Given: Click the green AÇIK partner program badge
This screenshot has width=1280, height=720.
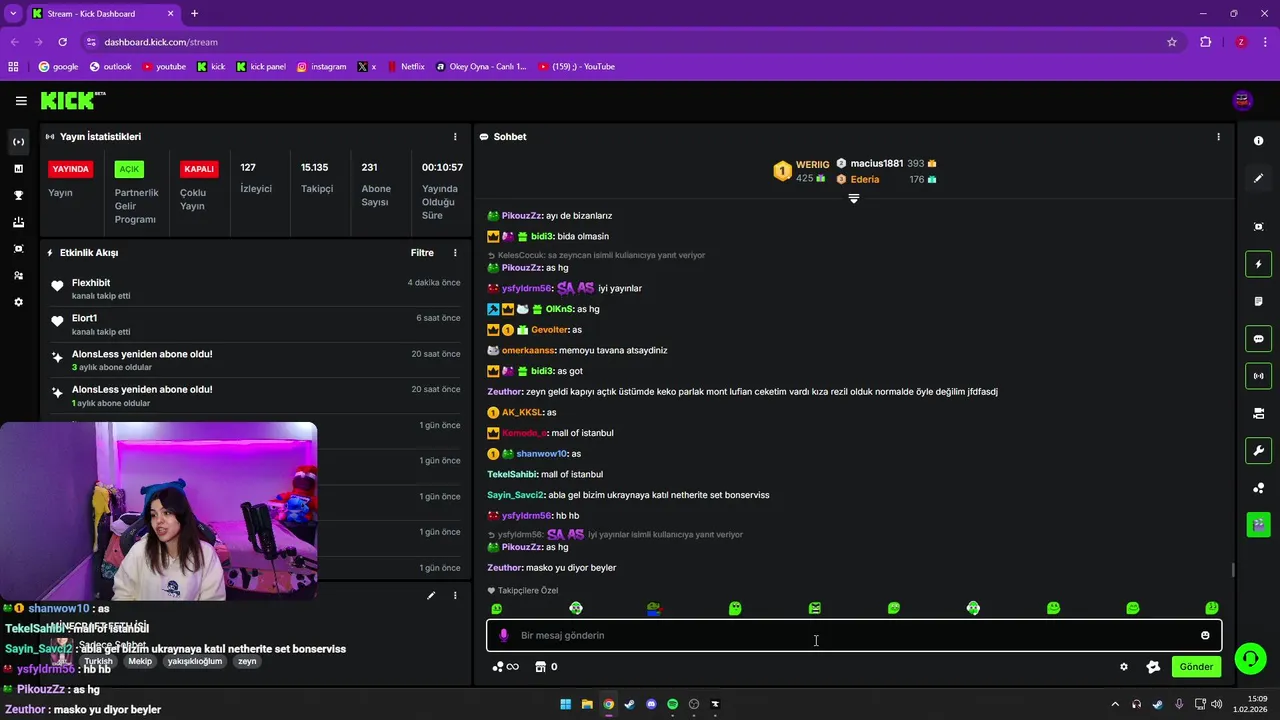Looking at the screenshot, I should (129, 169).
